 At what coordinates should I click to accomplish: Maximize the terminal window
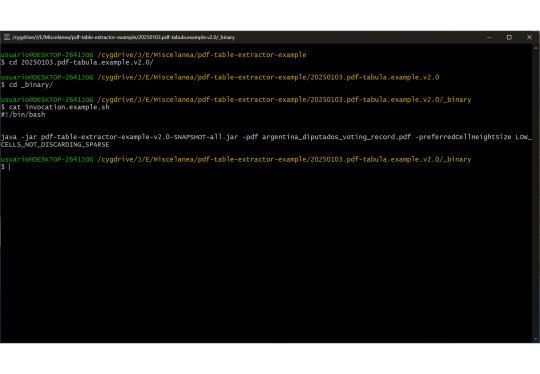point(509,37)
